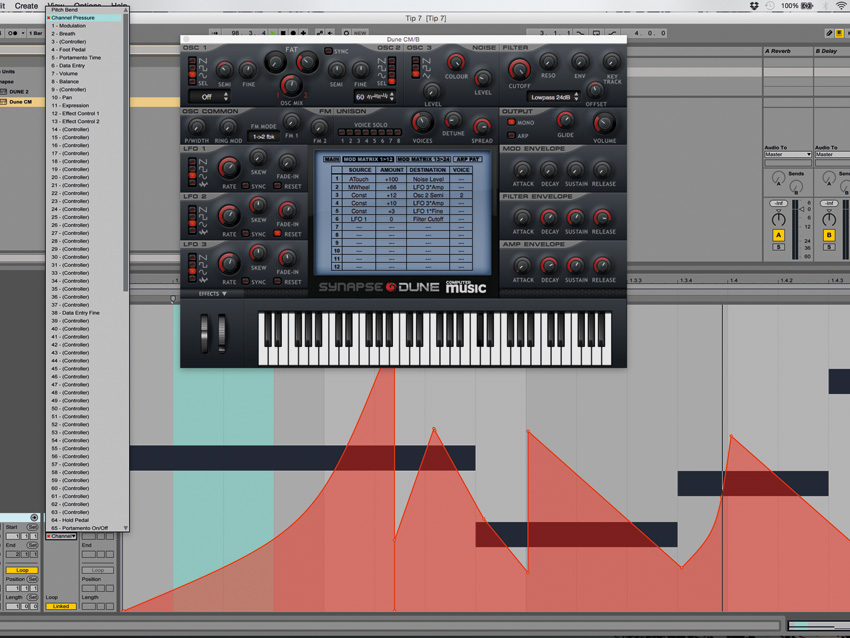Toggle the draw mode pencil icon
This screenshot has height=638, width=850.
829,33
